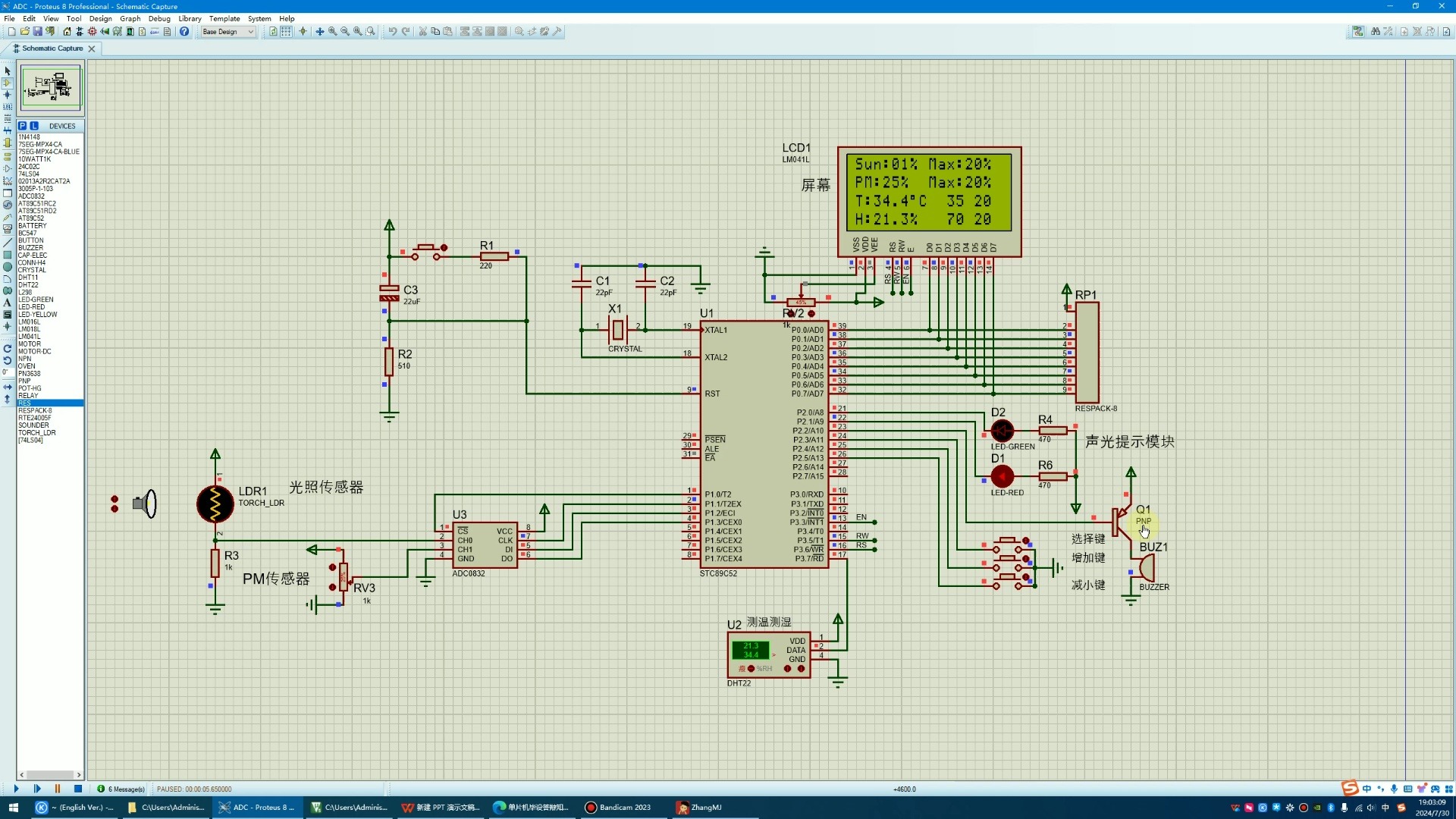The image size is (1456, 819).
Task: Select the Selection Mode arrow tool
Action: point(8,71)
